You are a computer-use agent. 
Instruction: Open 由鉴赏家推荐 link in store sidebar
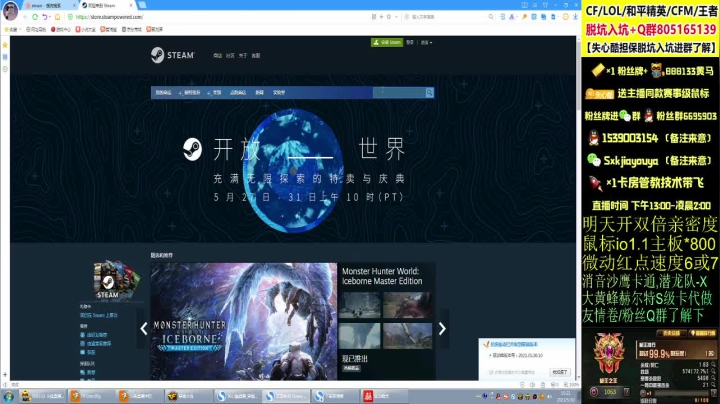[x=99, y=343]
